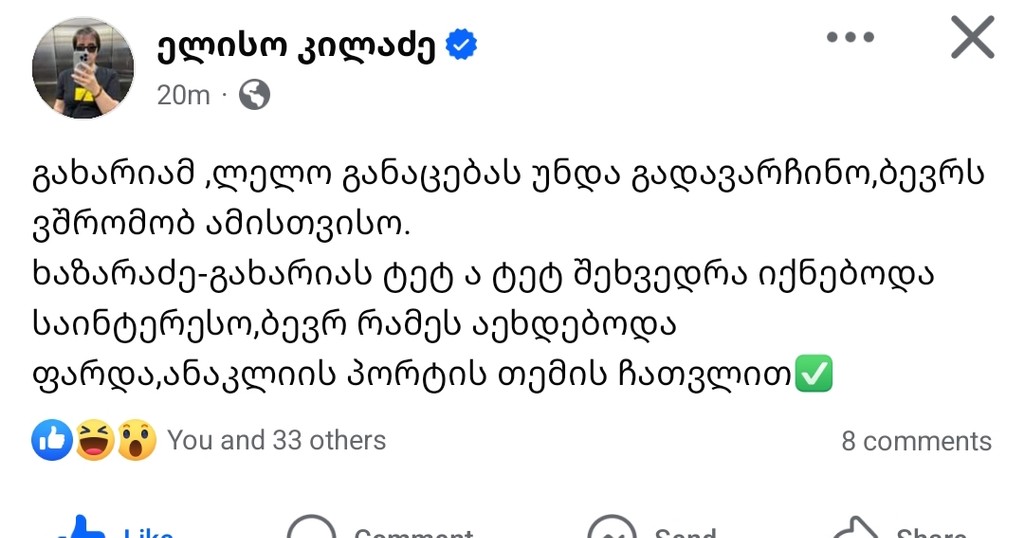Click the blue thumbs-up reaction icon
This screenshot has height=538, width=1024.
click(52, 440)
